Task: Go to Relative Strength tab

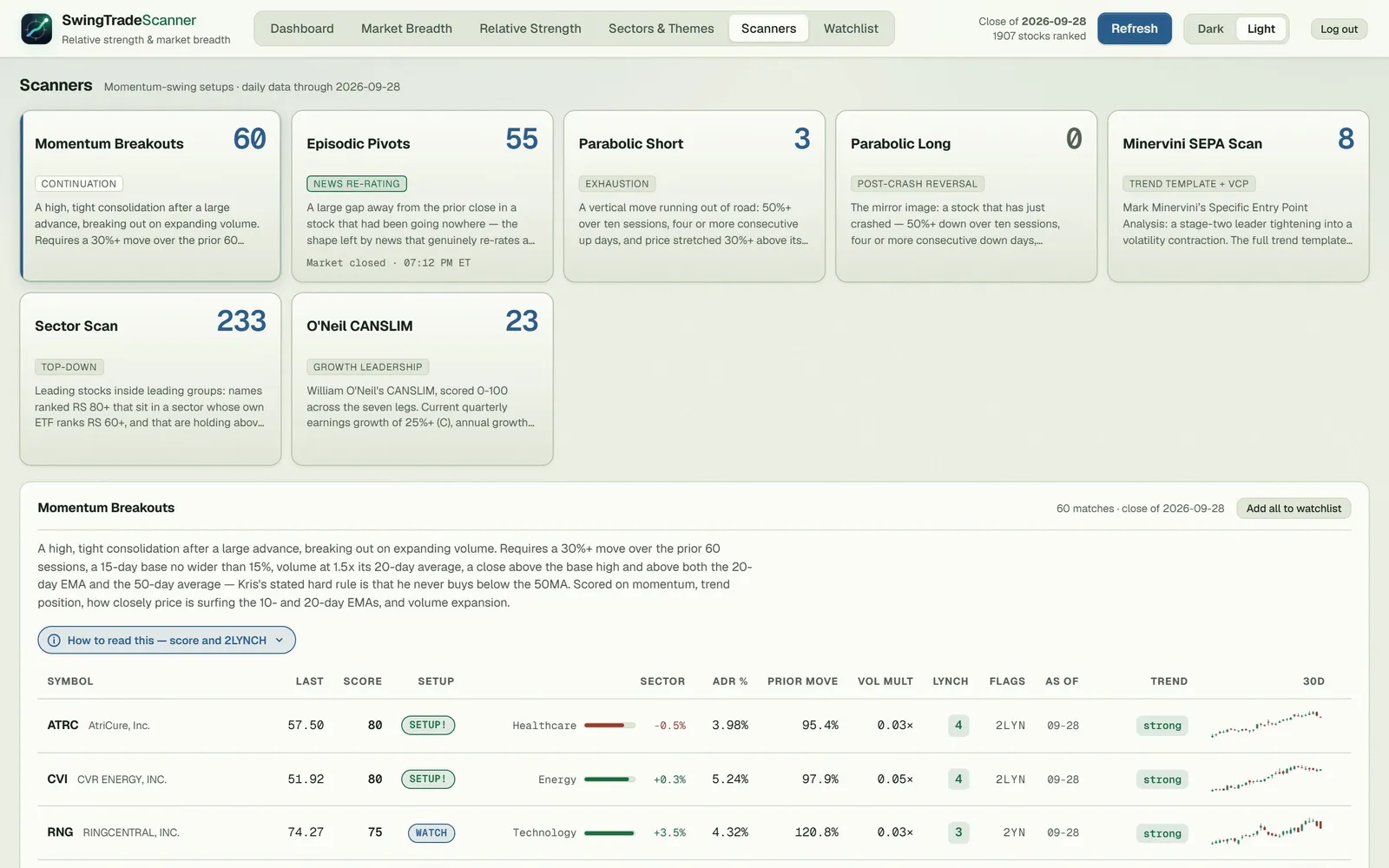Action: coord(530,29)
